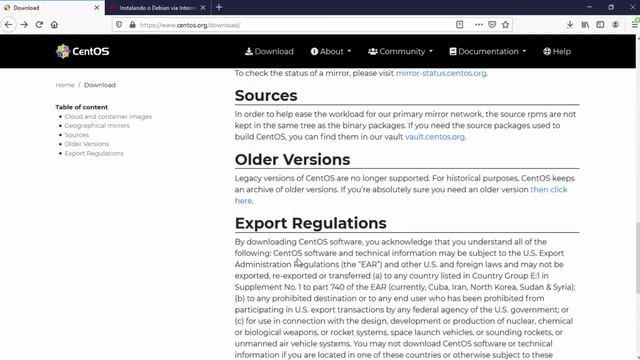Select the Download browser tab
The height and width of the screenshot is (360, 640).
click(x=52, y=8)
